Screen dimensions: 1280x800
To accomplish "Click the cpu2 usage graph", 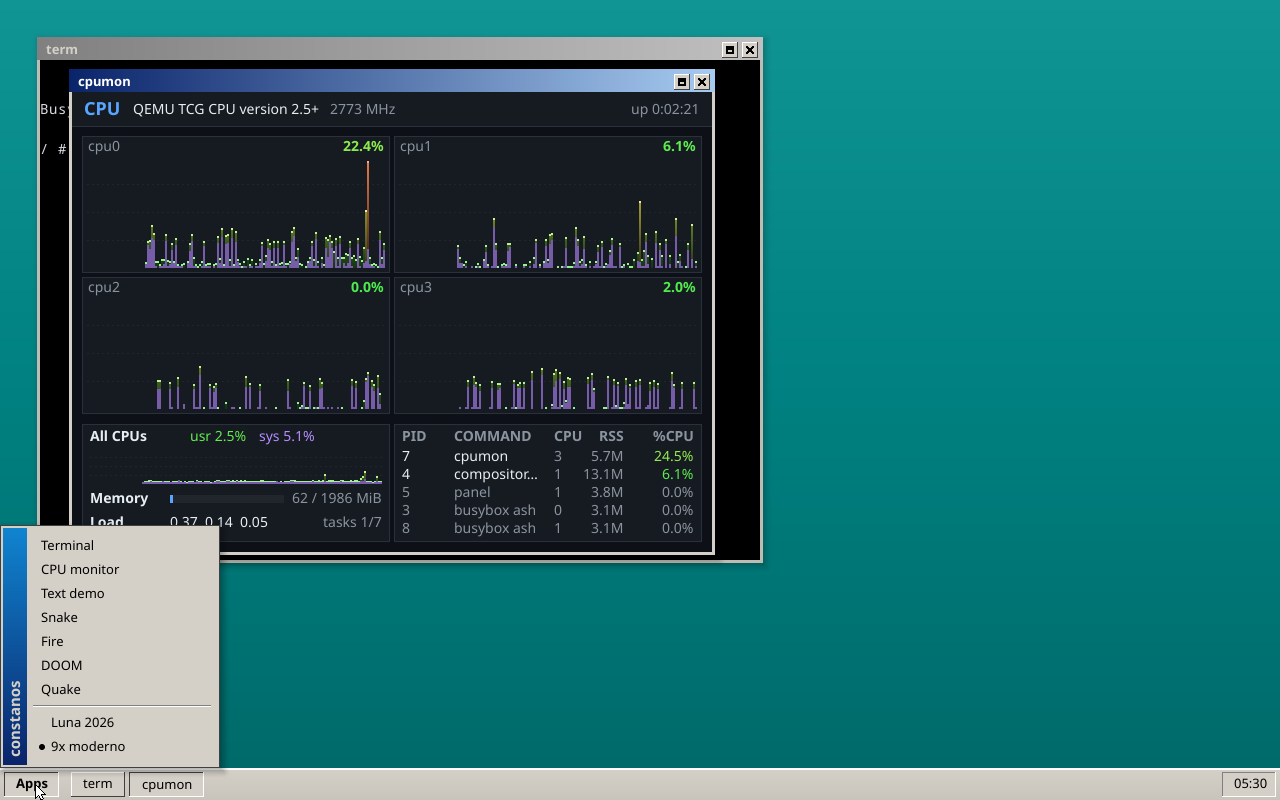I will pyautogui.click(x=236, y=346).
